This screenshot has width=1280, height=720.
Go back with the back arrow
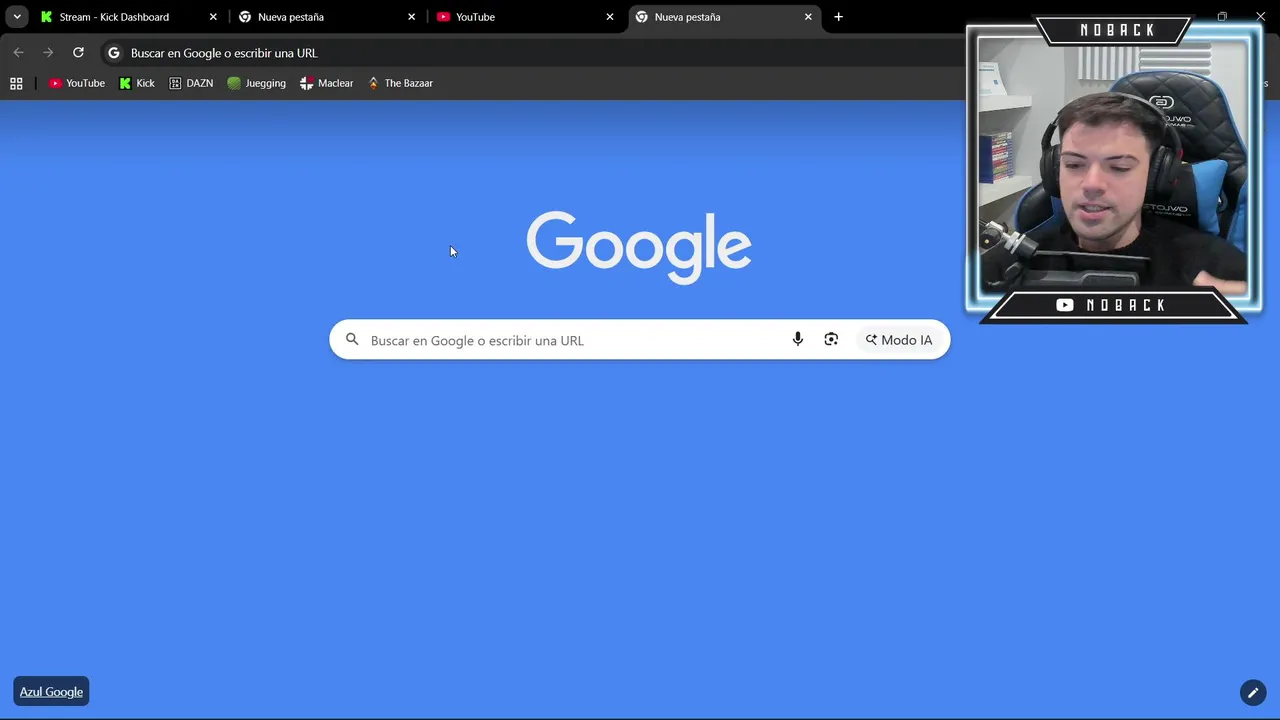coord(18,53)
